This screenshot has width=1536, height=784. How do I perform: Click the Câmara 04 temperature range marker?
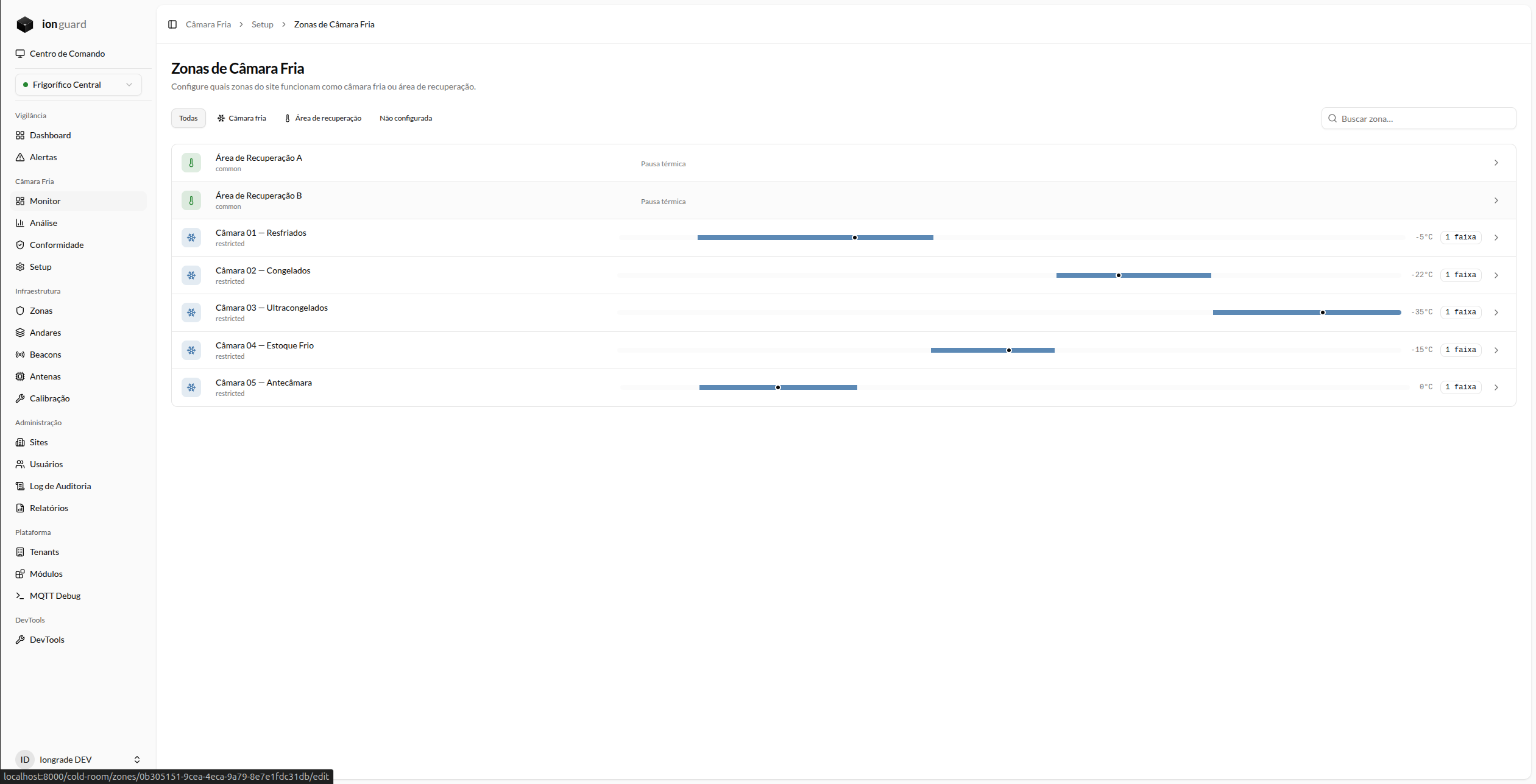[1009, 350]
